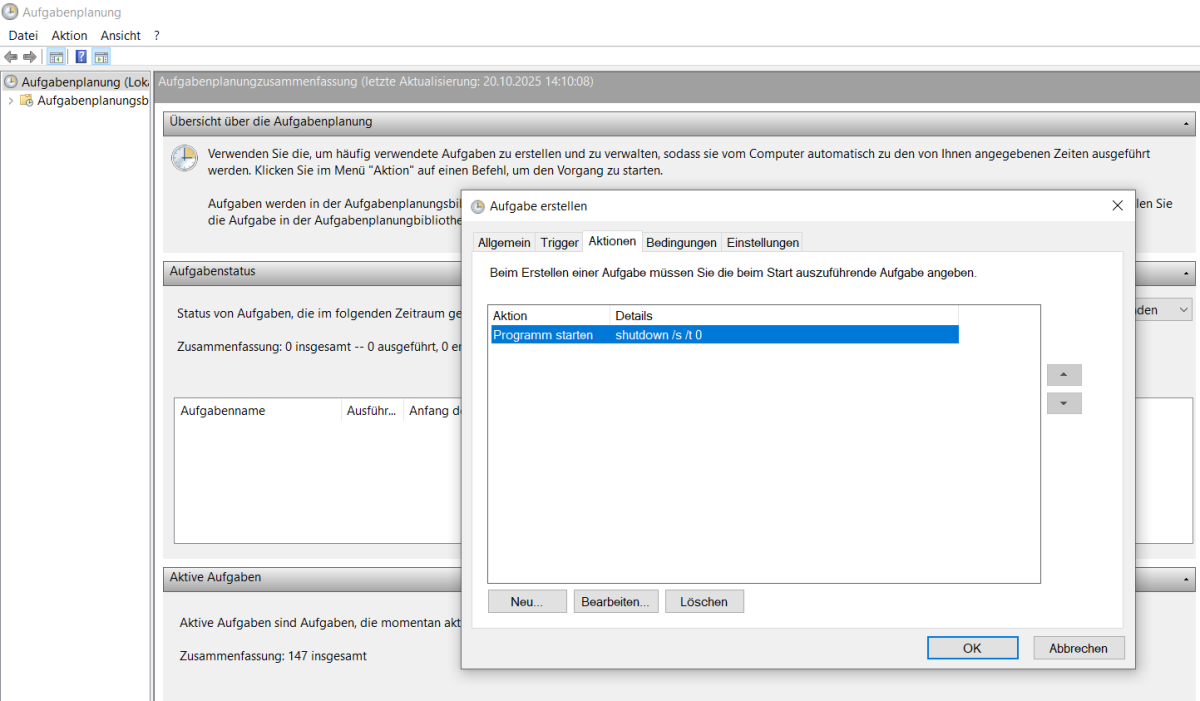This screenshot has height=701, width=1200.
Task: Switch to the Bedingungen tab
Action: click(681, 241)
